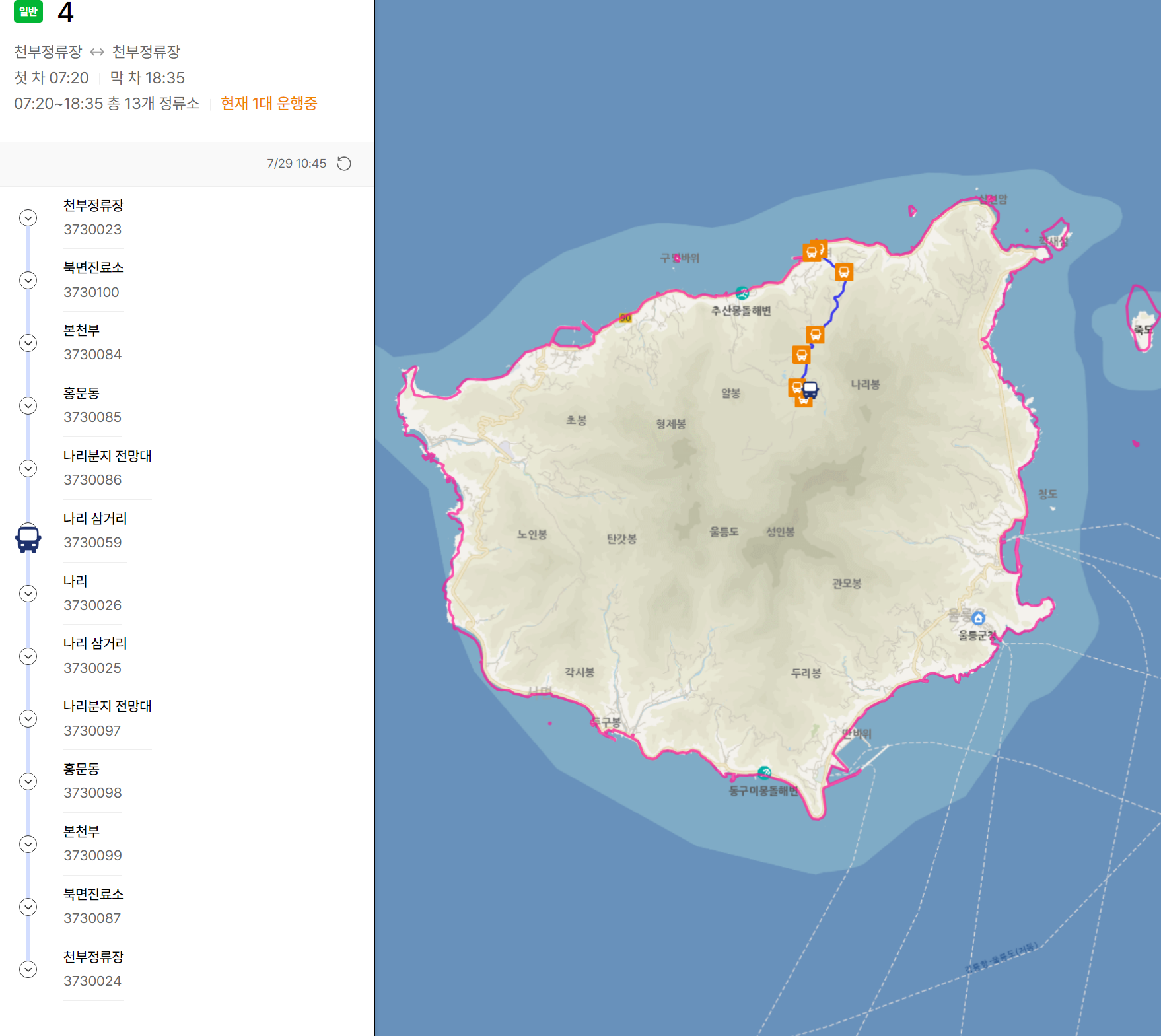Click the 울릉도 island label
The height and width of the screenshot is (1036, 1161).
pyautogui.click(x=724, y=532)
